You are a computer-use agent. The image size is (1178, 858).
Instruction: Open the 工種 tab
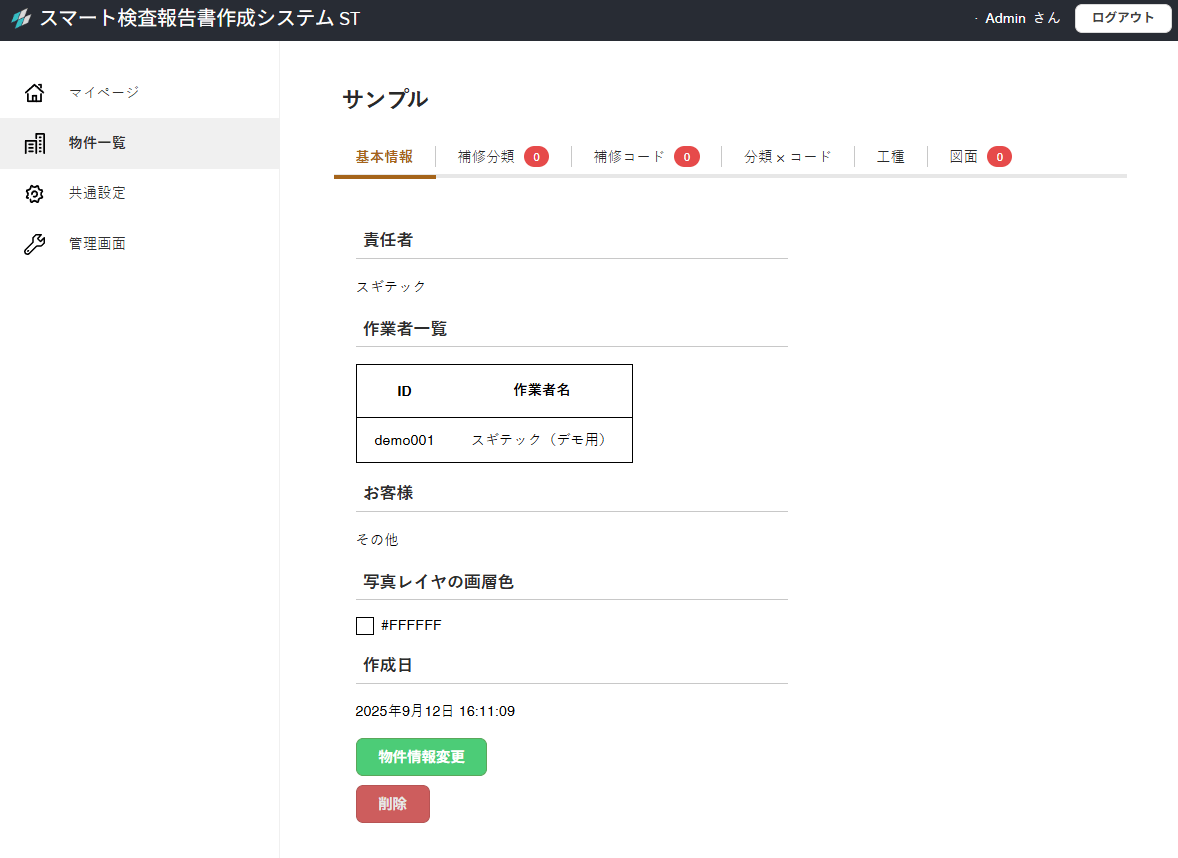coord(890,157)
